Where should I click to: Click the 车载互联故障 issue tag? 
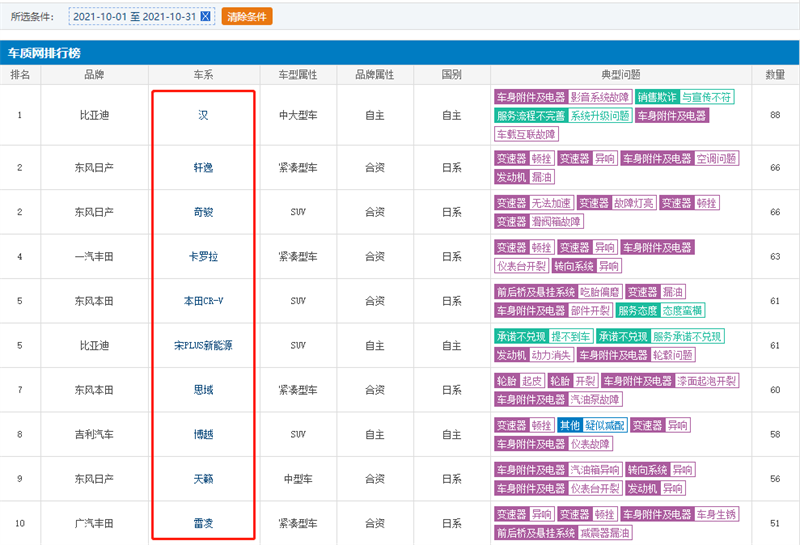click(x=527, y=134)
